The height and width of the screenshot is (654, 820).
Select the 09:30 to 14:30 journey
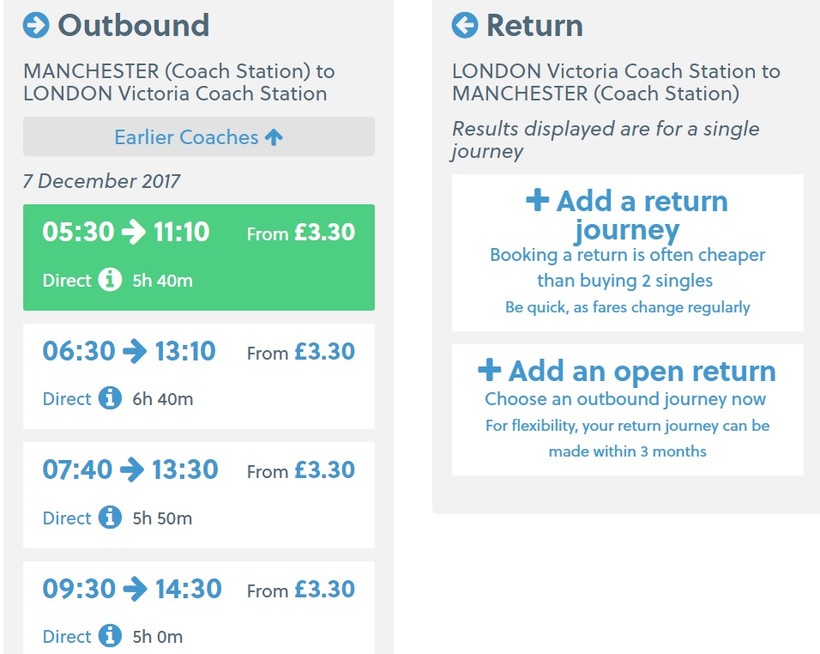pos(198,606)
